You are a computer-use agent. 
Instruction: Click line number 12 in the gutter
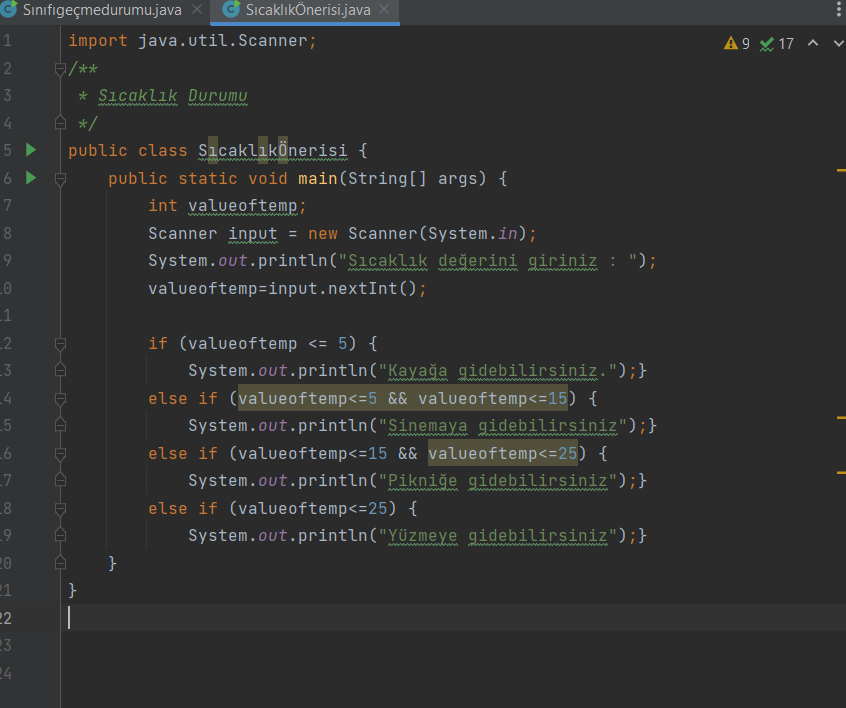tap(10, 343)
